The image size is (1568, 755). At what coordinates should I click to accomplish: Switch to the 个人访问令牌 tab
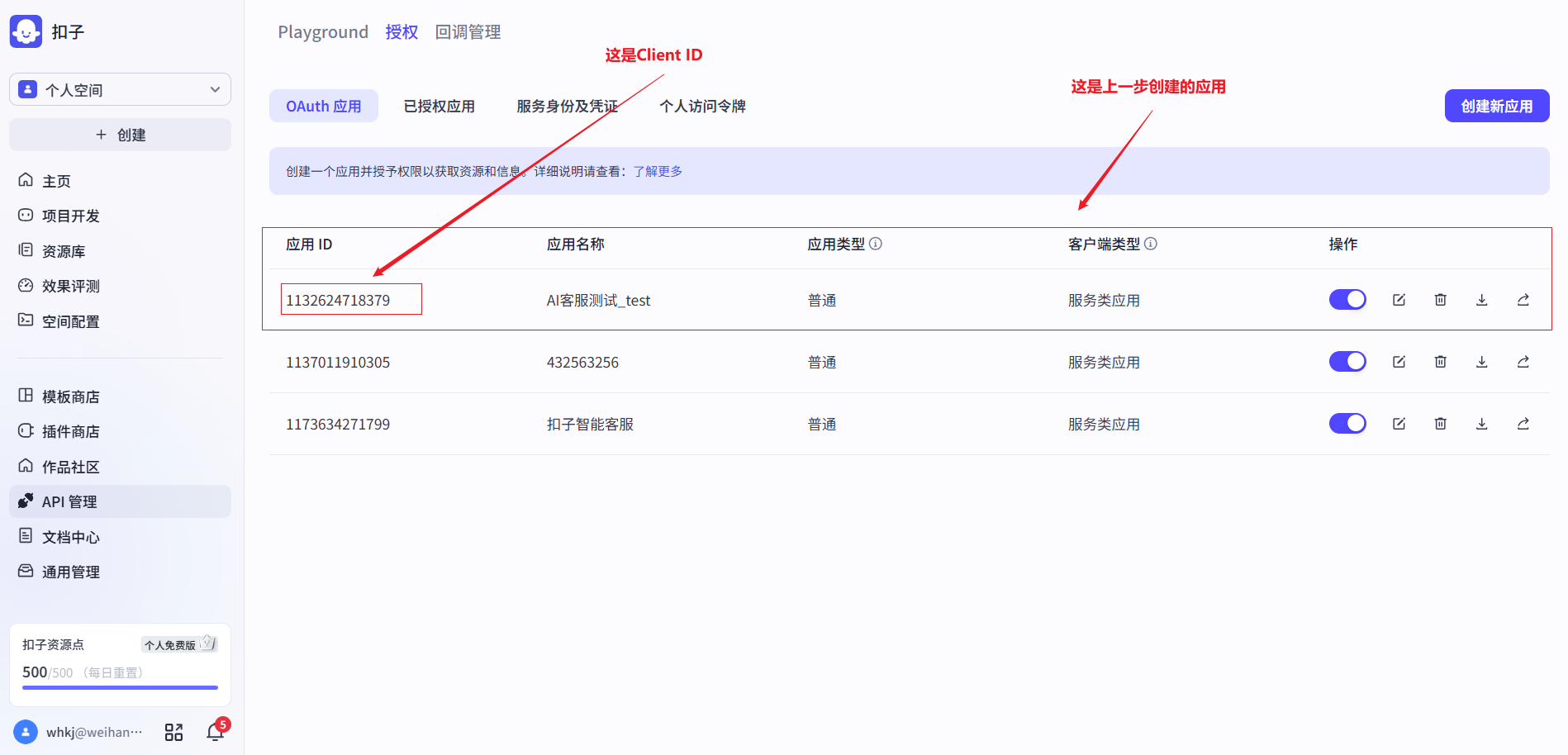tap(702, 107)
